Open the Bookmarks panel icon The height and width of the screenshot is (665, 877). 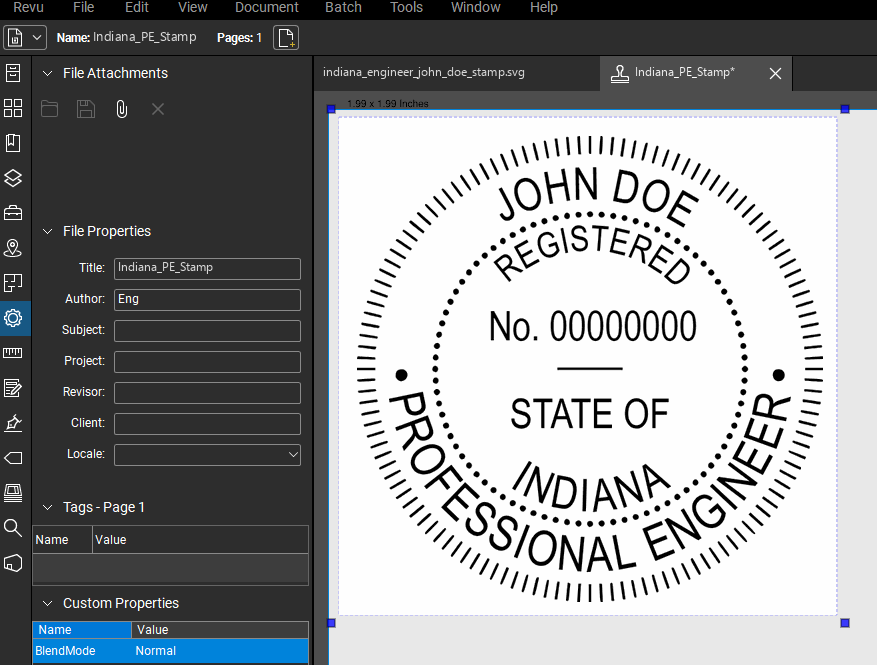13,143
